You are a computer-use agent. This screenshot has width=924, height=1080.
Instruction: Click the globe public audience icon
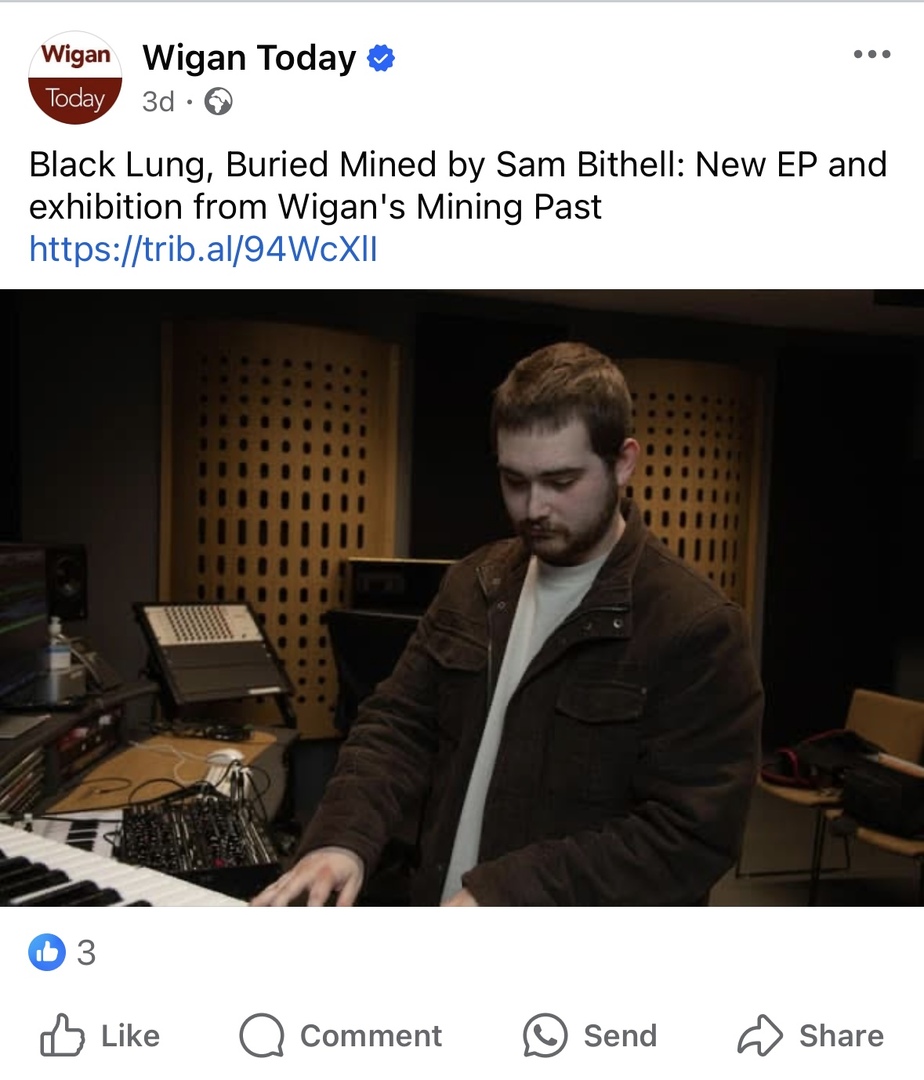218,102
